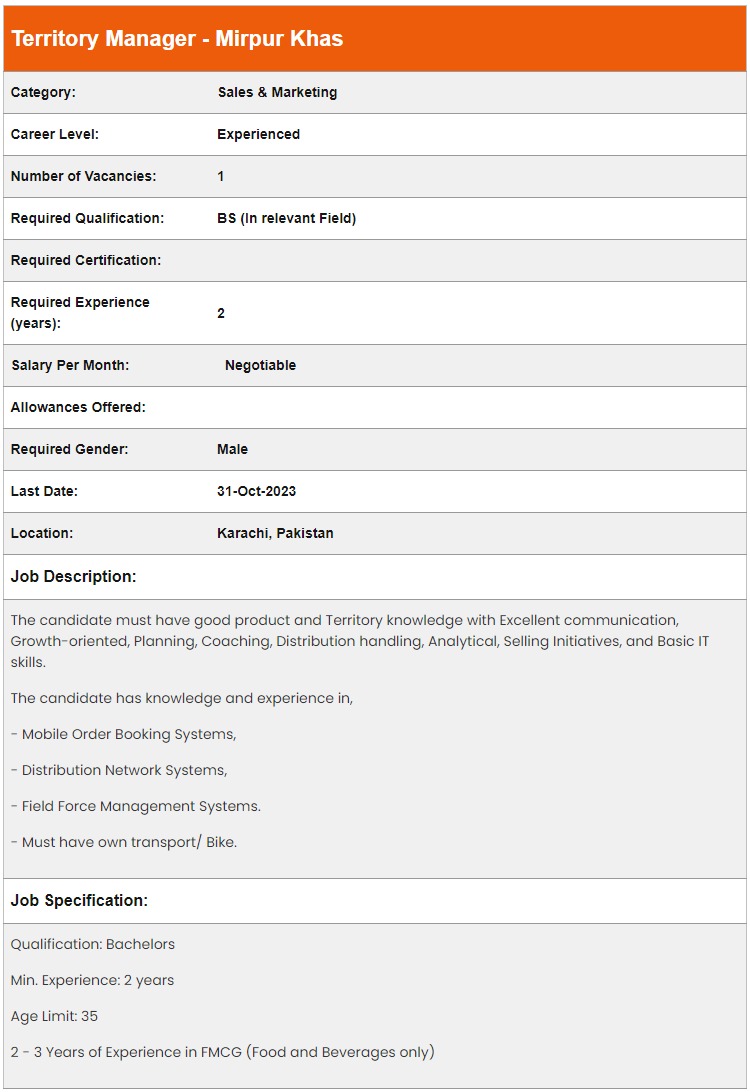Click the Job Description heading
The width and height of the screenshot is (750, 1092).
pyautogui.click(x=73, y=576)
